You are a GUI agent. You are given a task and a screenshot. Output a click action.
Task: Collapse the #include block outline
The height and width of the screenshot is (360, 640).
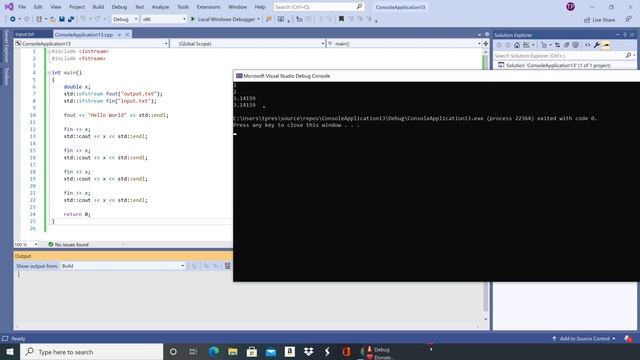point(49,51)
